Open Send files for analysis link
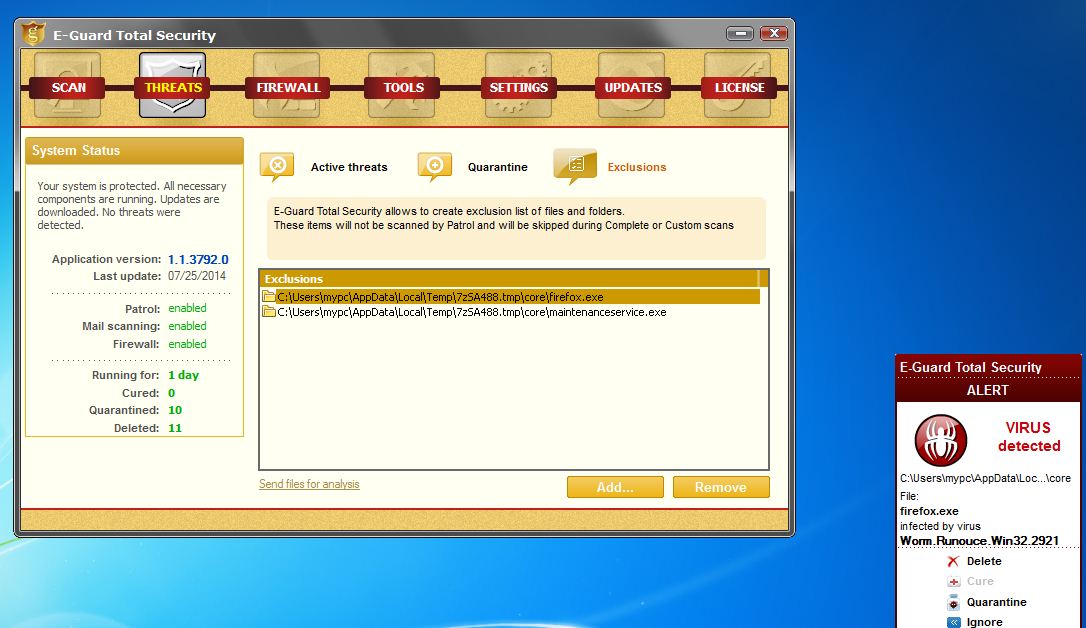Viewport: 1086px width, 628px height. click(x=309, y=484)
